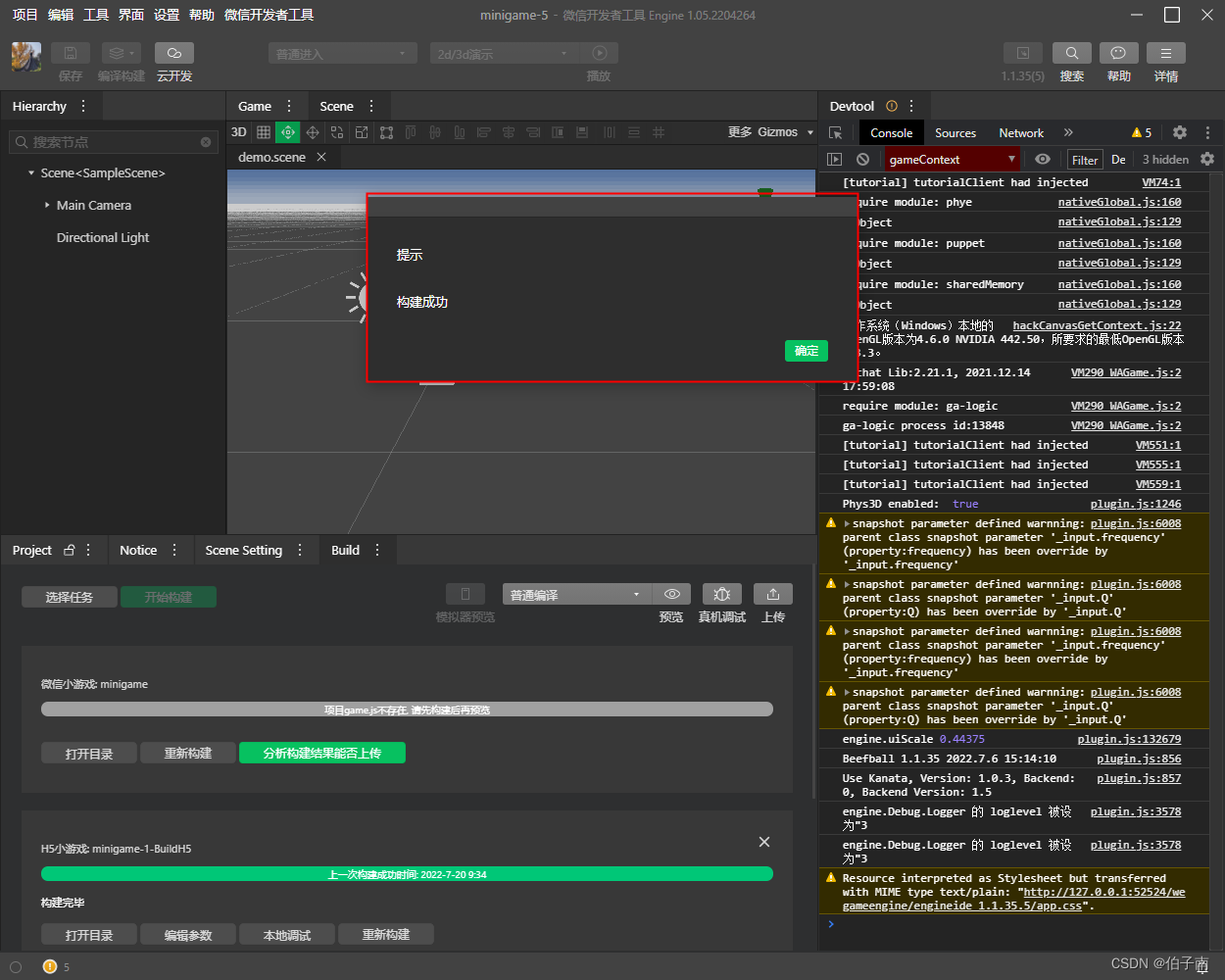Click the green 分析构建结果能否上传 button
The width and height of the screenshot is (1225, 980).
[x=322, y=753]
